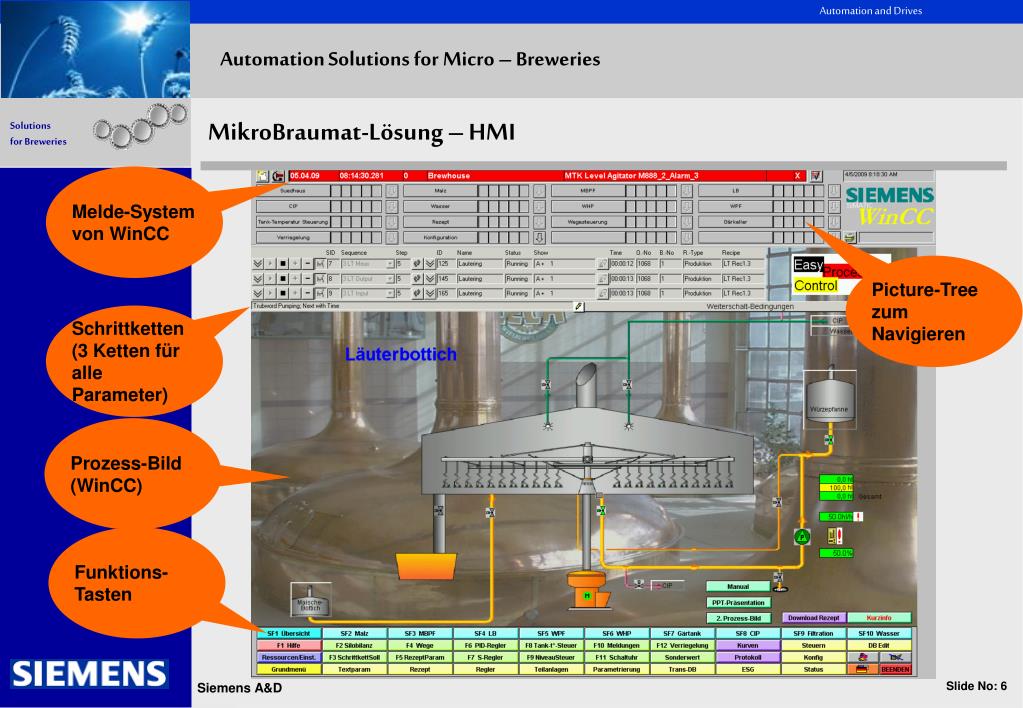This screenshot has width=1023, height=708.
Task: Click the pencil edit icon in step status bar
Action: [579, 306]
